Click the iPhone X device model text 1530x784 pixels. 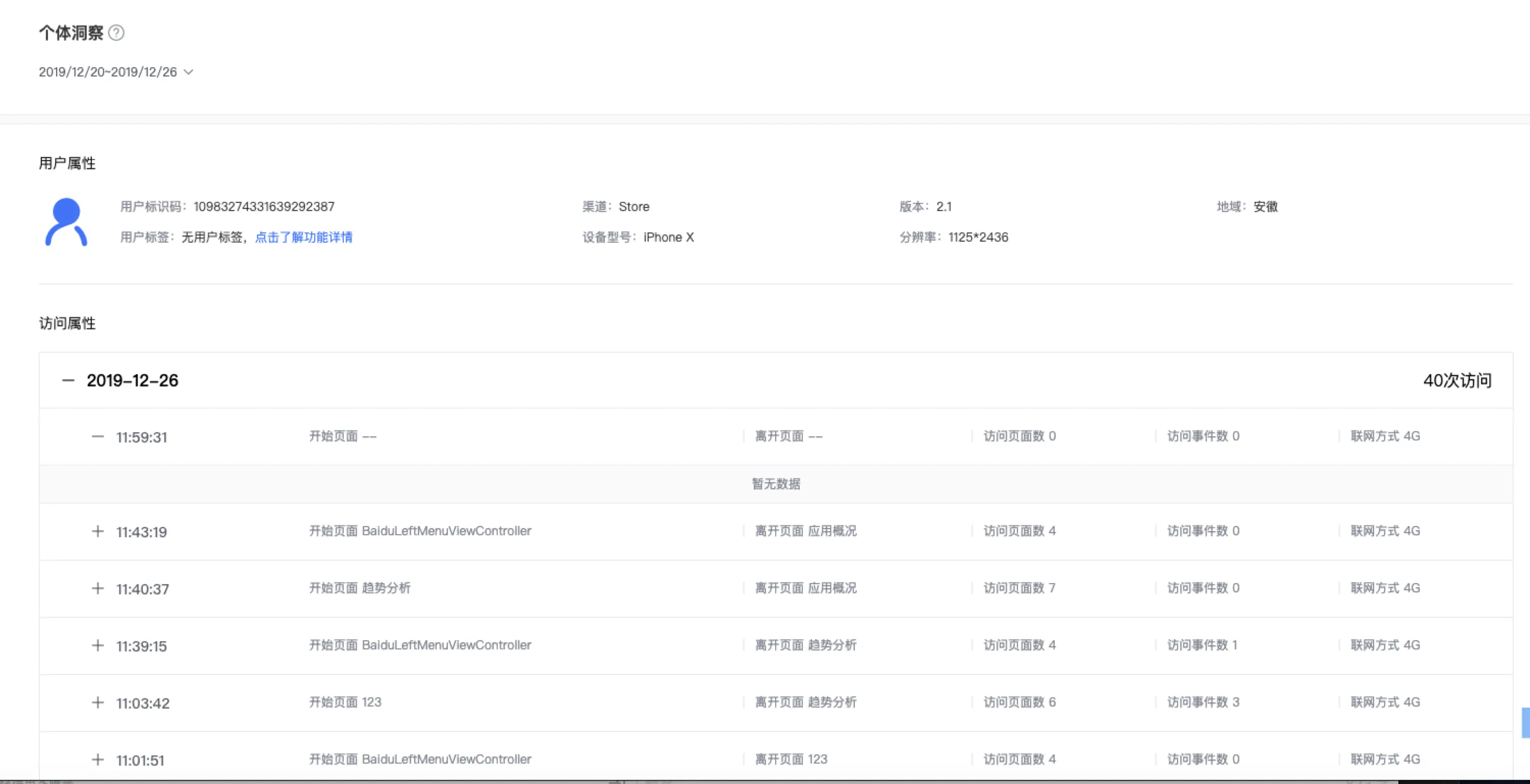(668, 238)
